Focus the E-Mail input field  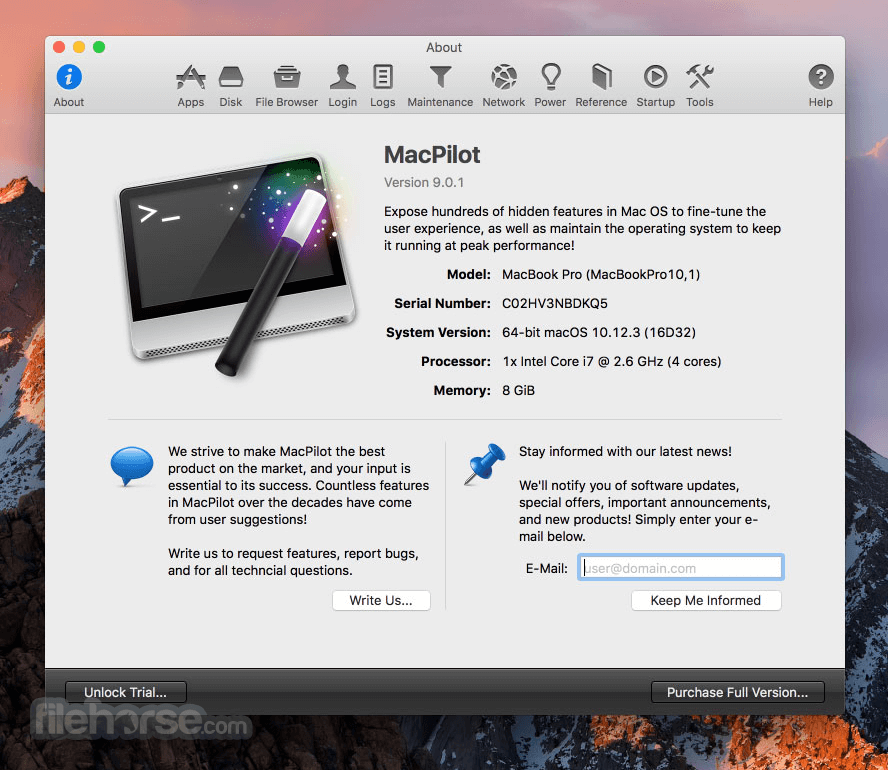click(681, 567)
